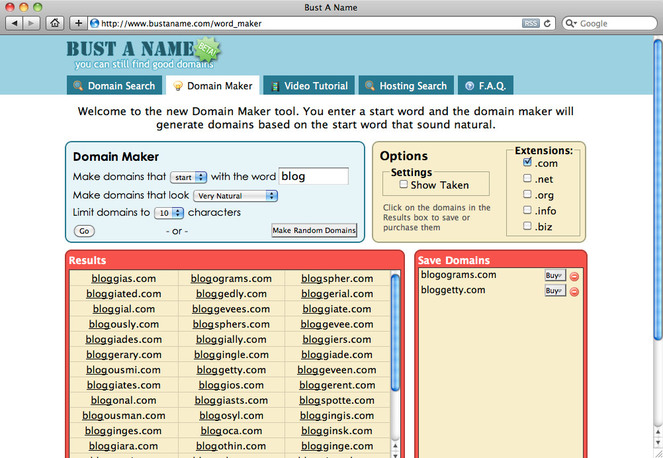Select blogothin.com in Results
Image resolution: width=663 pixels, height=458 pixels.
[x=231, y=446]
